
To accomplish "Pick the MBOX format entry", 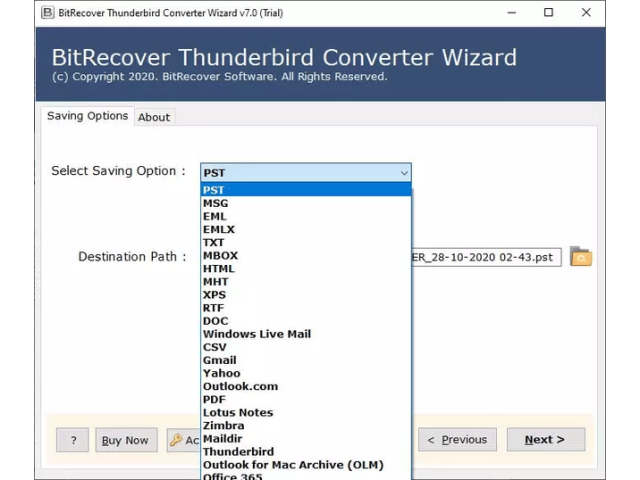I will [220, 255].
